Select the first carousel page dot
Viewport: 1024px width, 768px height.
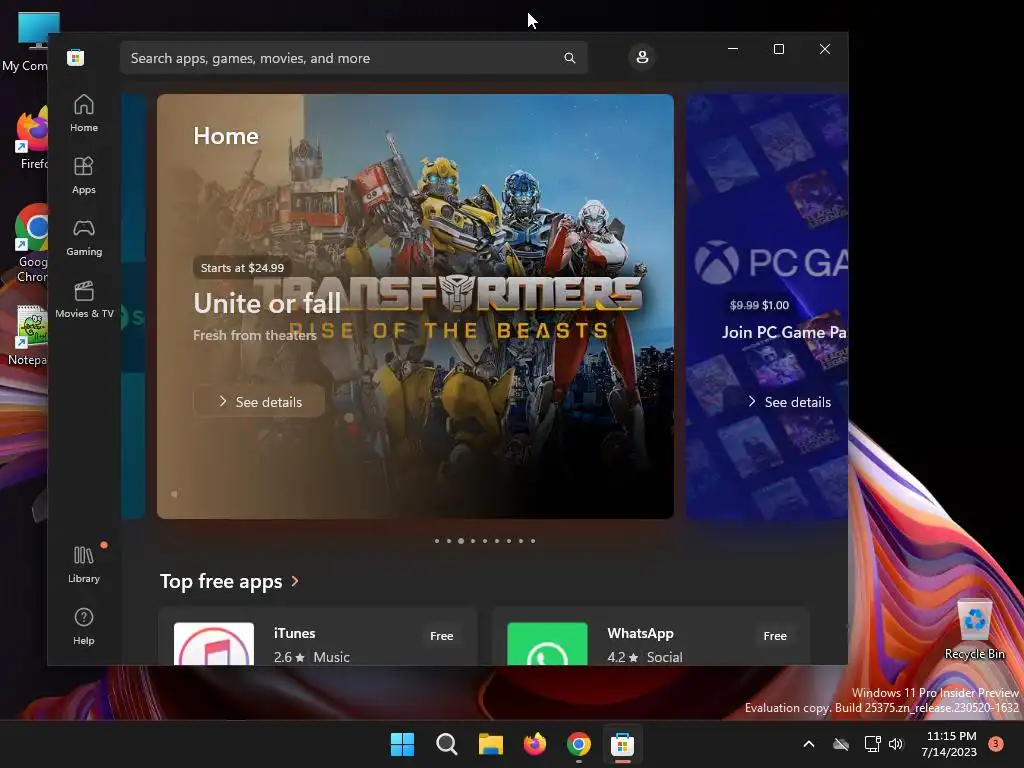coord(437,541)
